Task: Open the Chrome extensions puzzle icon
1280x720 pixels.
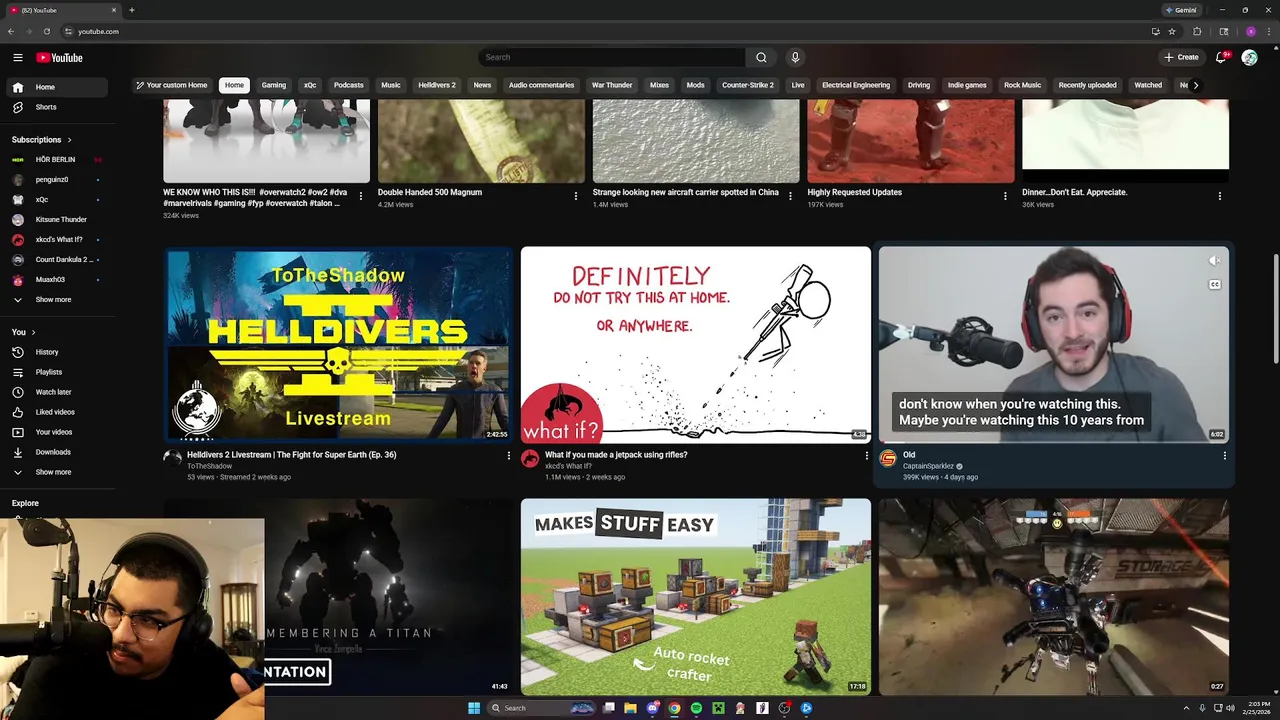Action: pos(1197,31)
